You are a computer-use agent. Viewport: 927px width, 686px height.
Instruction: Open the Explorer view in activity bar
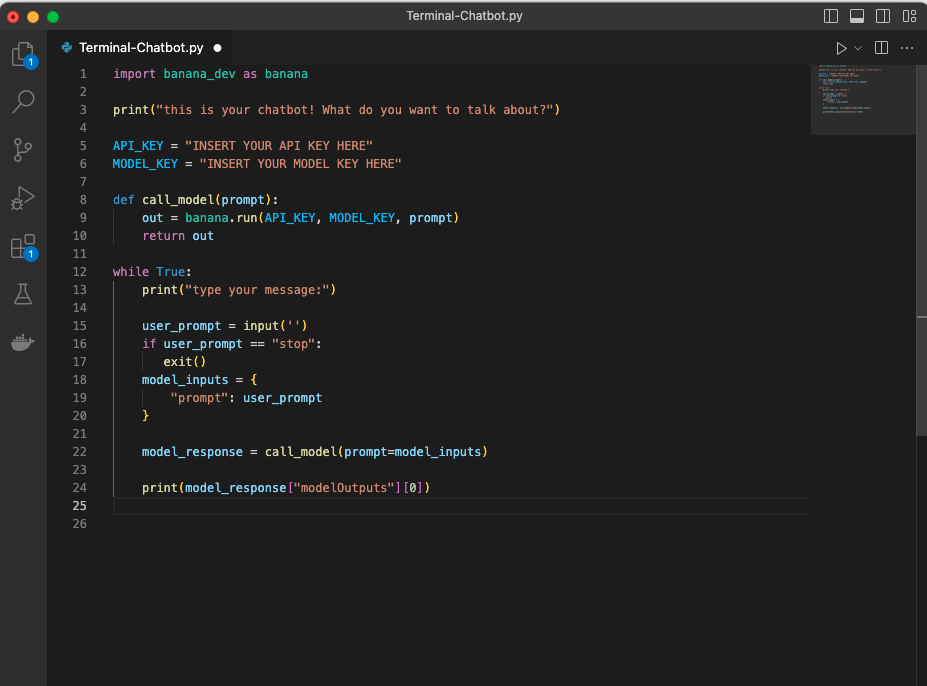tap(22, 54)
